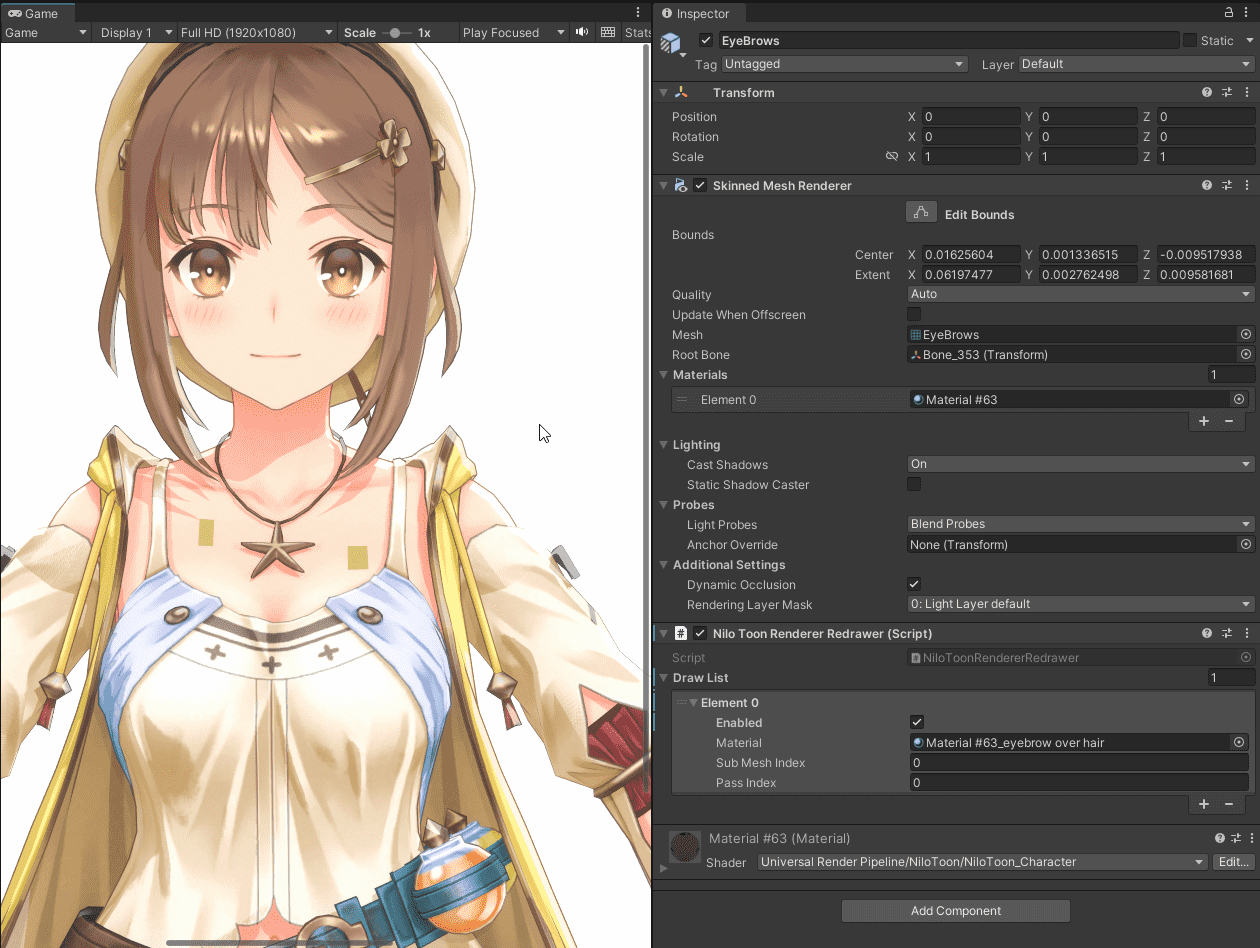Open the Game view mode dropdown
The height and width of the screenshot is (948, 1260).
[46, 32]
